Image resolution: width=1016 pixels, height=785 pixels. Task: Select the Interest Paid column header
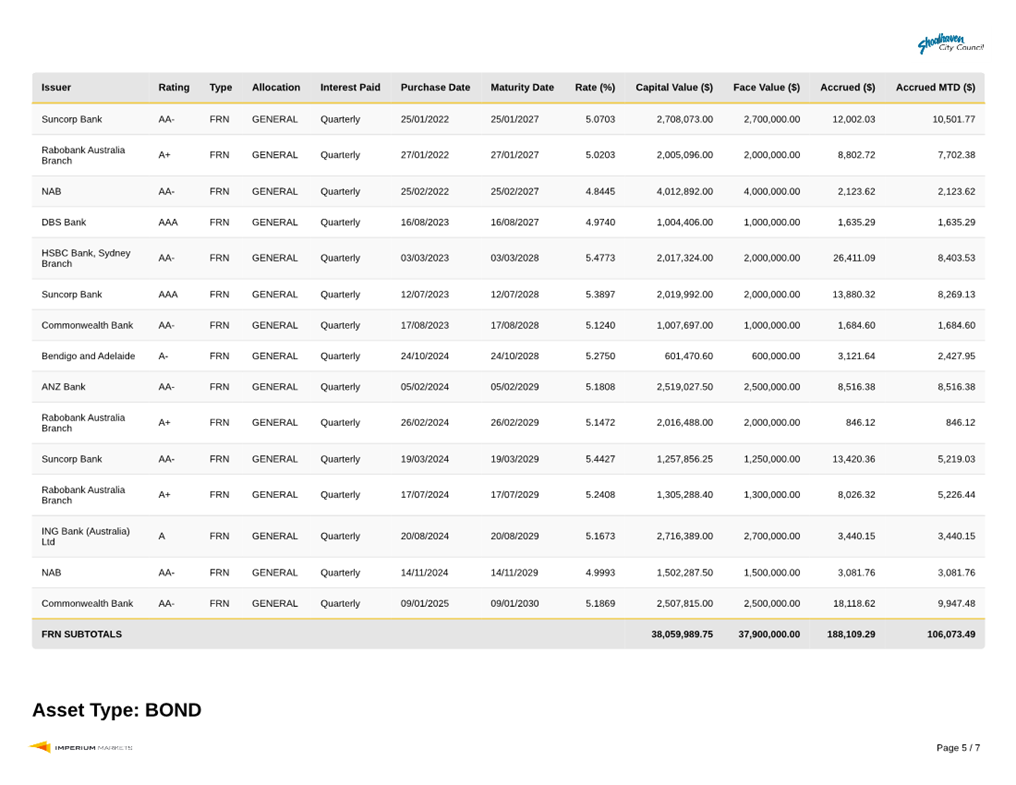click(x=350, y=88)
